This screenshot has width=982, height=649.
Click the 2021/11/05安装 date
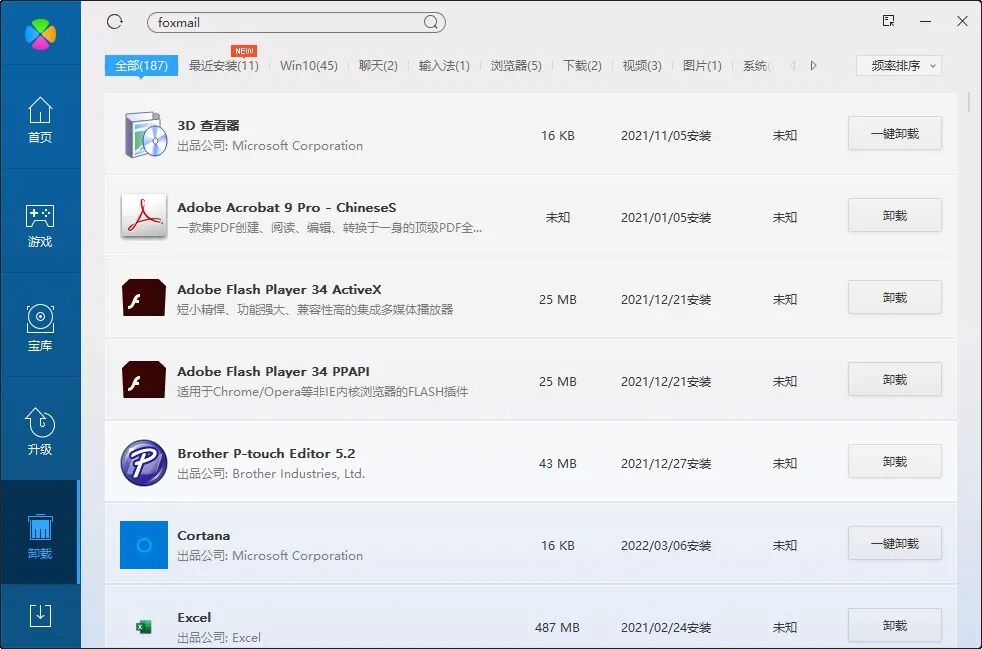coord(666,135)
